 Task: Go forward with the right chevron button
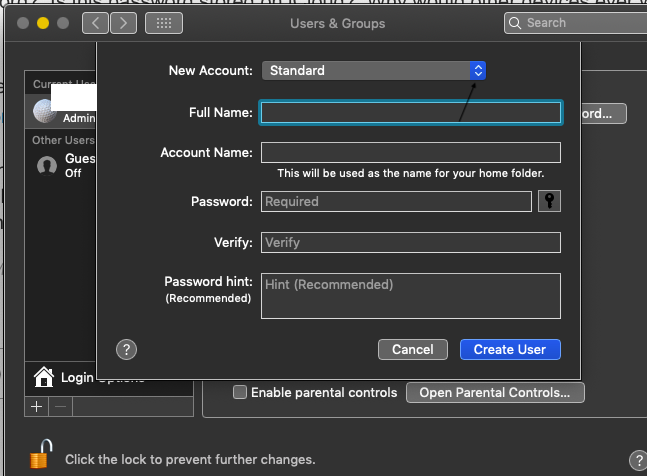tap(123, 23)
